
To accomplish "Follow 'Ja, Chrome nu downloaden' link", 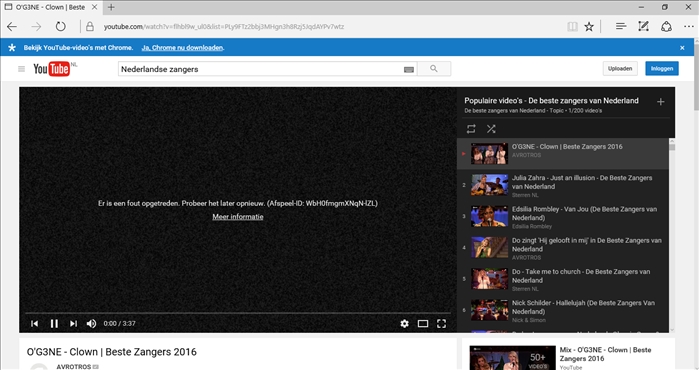I will point(183,48).
